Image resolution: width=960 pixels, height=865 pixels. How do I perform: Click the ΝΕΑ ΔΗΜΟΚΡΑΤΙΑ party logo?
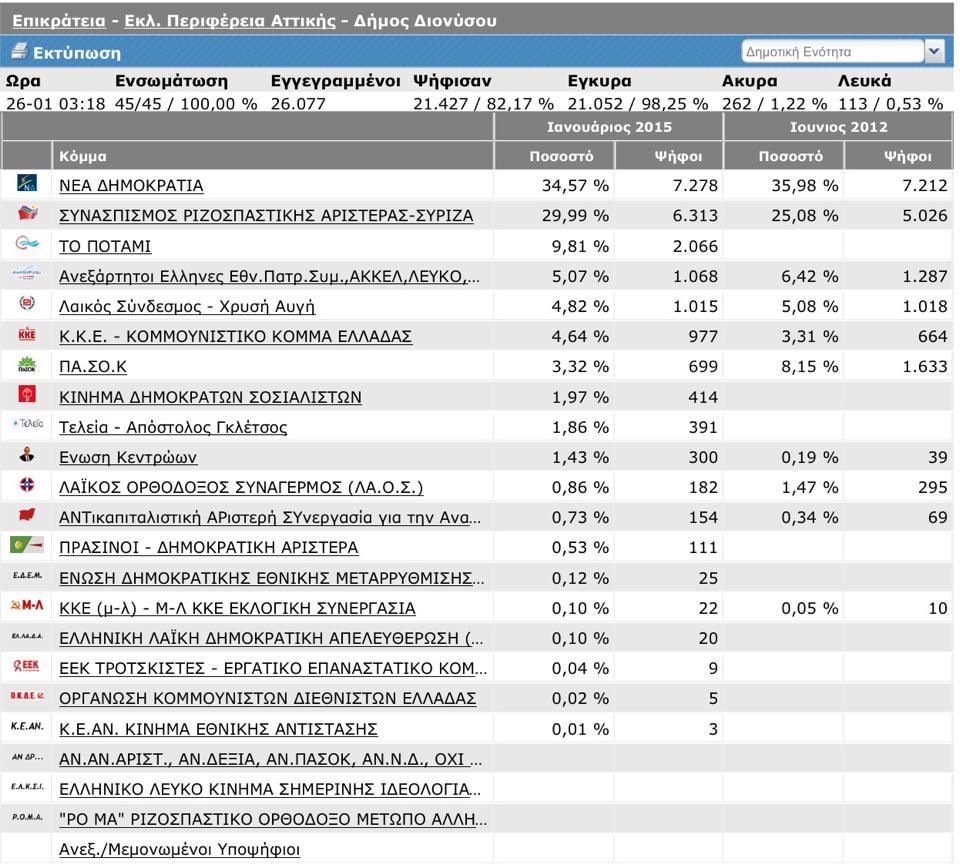tap(27, 183)
